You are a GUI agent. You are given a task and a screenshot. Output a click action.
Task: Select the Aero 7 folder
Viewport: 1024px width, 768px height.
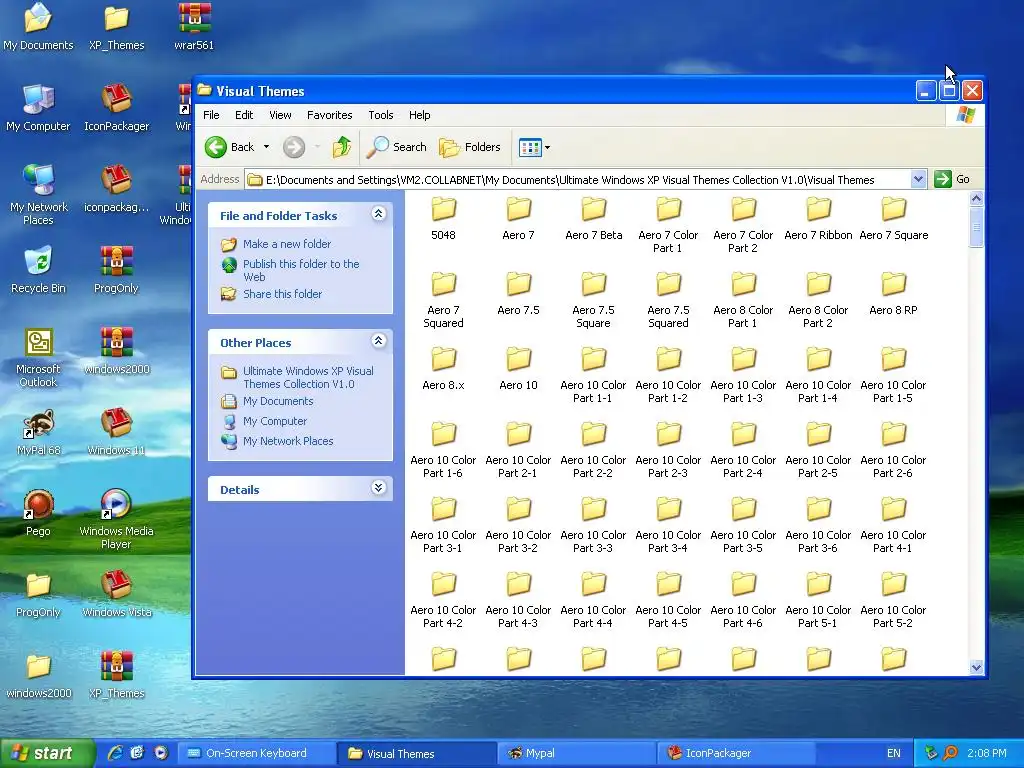point(519,219)
